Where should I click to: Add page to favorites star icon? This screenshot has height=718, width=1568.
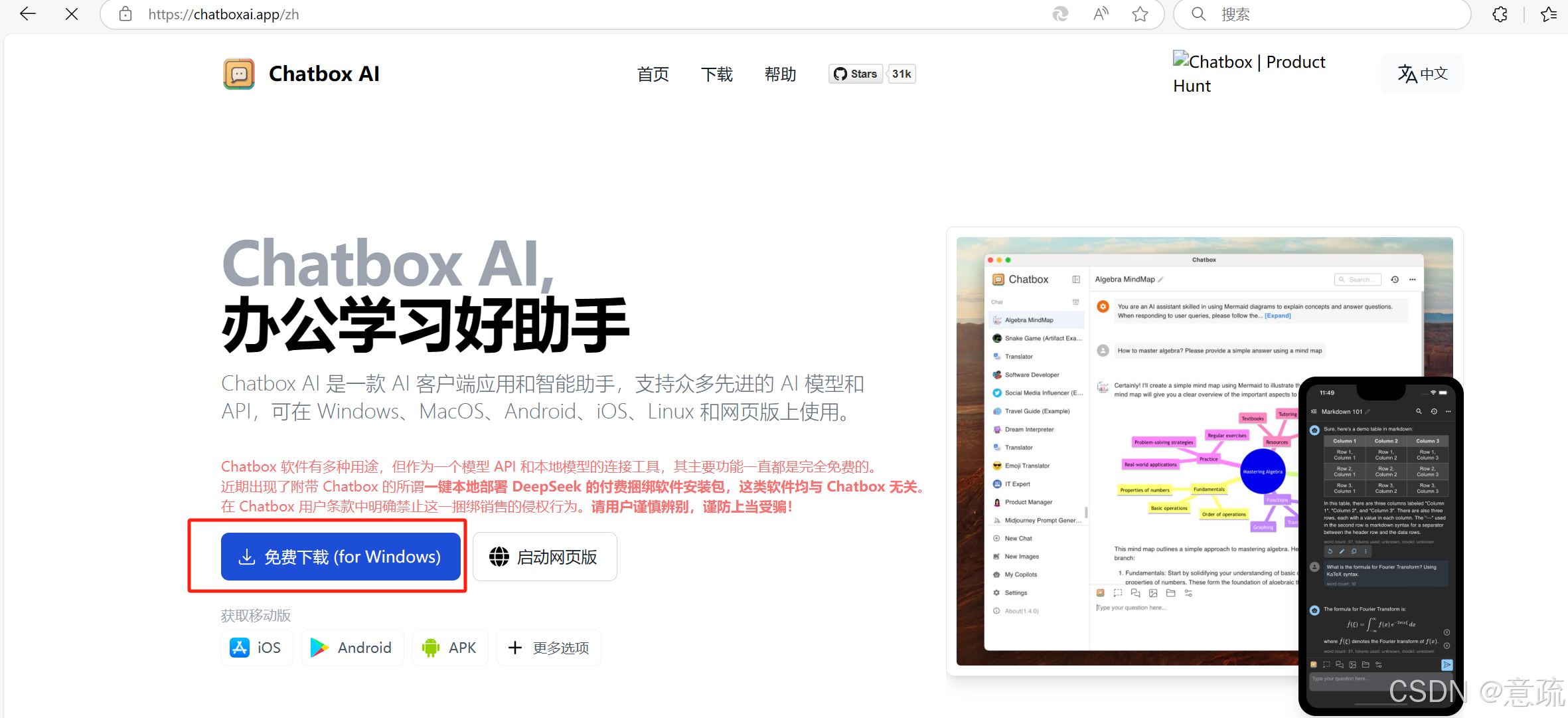pos(1140,14)
